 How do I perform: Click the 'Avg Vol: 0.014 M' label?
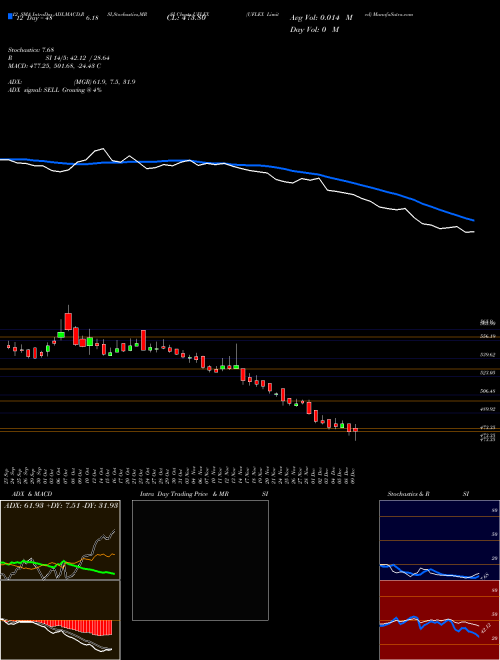coord(322,18)
